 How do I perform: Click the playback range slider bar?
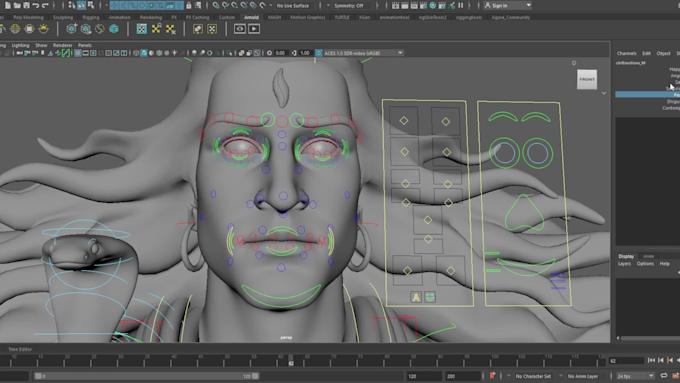[x=147, y=376]
